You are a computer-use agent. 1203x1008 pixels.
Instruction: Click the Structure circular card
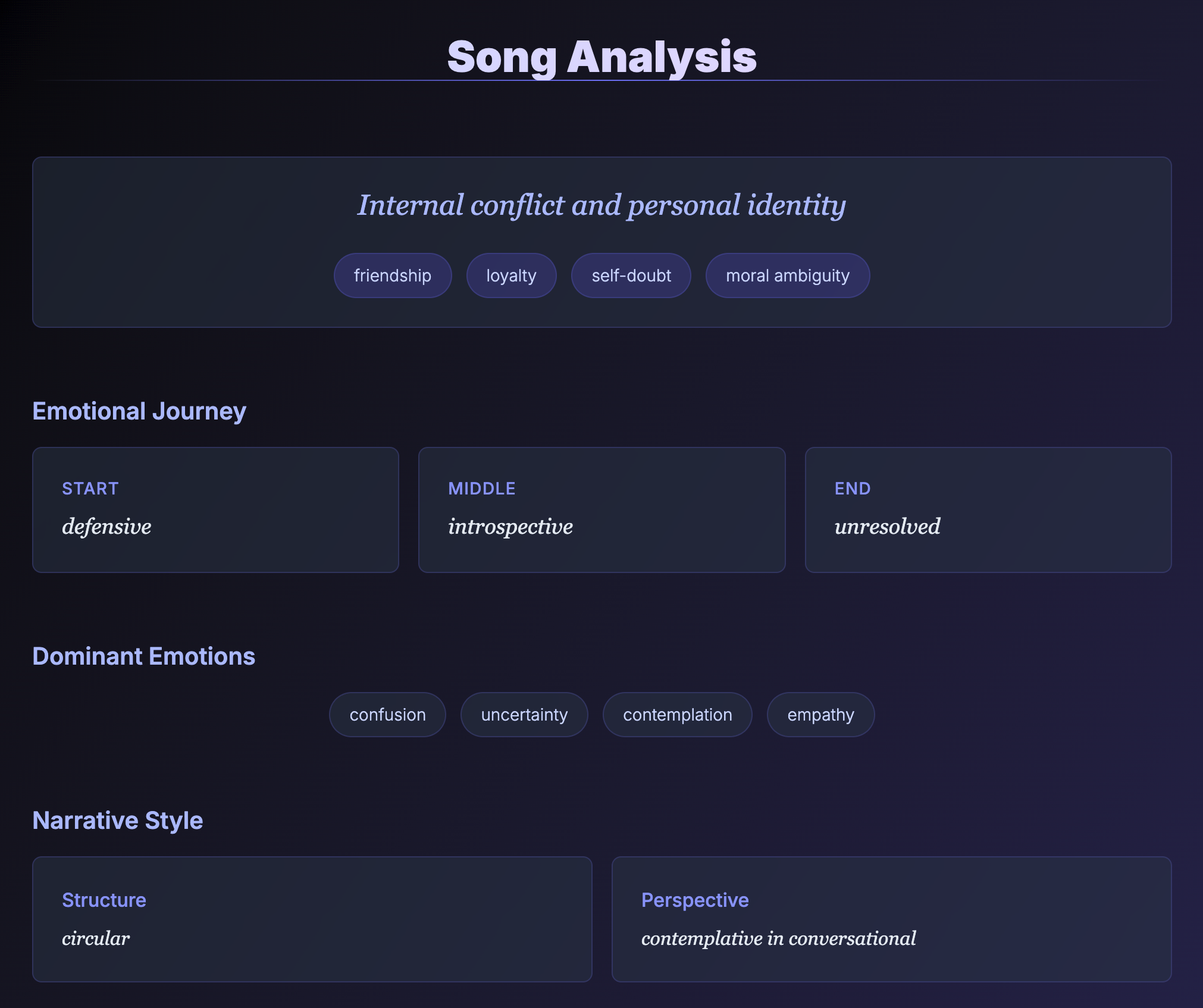(312, 919)
